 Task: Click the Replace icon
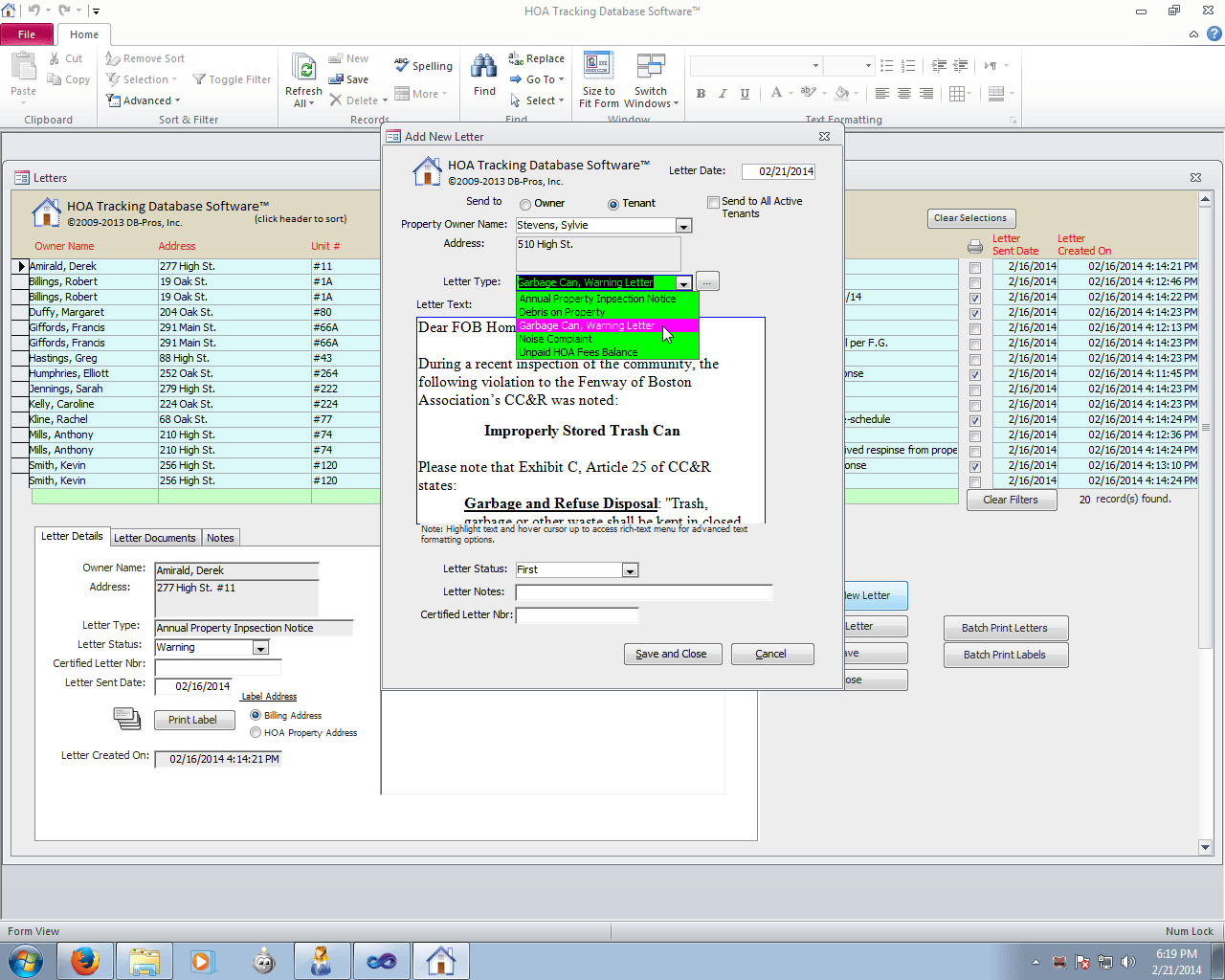point(517,58)
